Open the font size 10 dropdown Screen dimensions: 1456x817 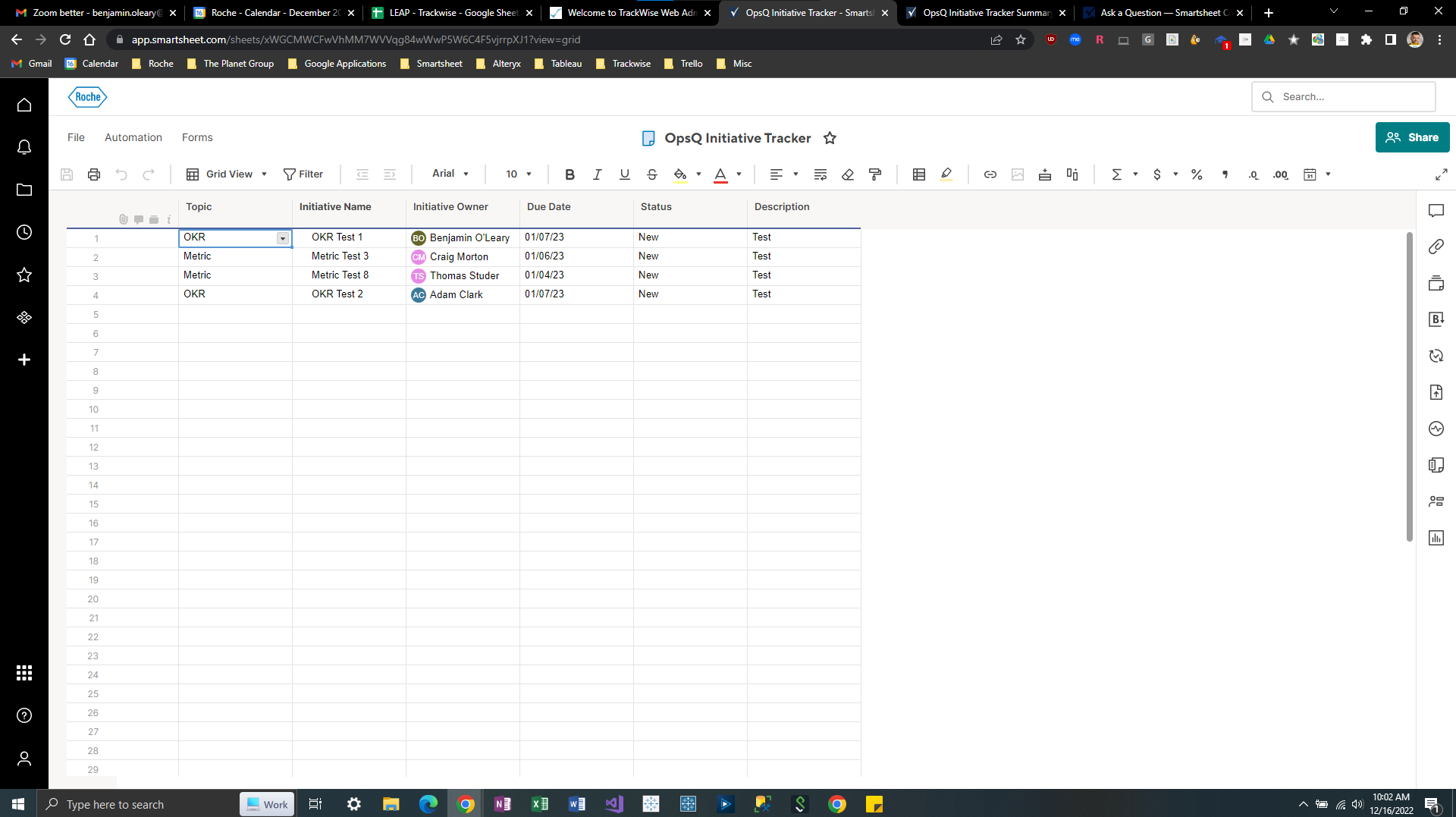point(519,174)
